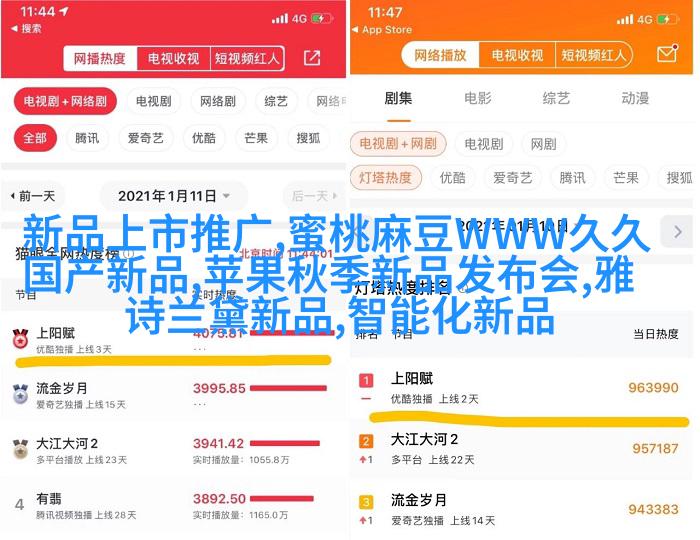Open the 2021年1月11日 date dropdown
700x540 pixels.
(x=174, y=195)
